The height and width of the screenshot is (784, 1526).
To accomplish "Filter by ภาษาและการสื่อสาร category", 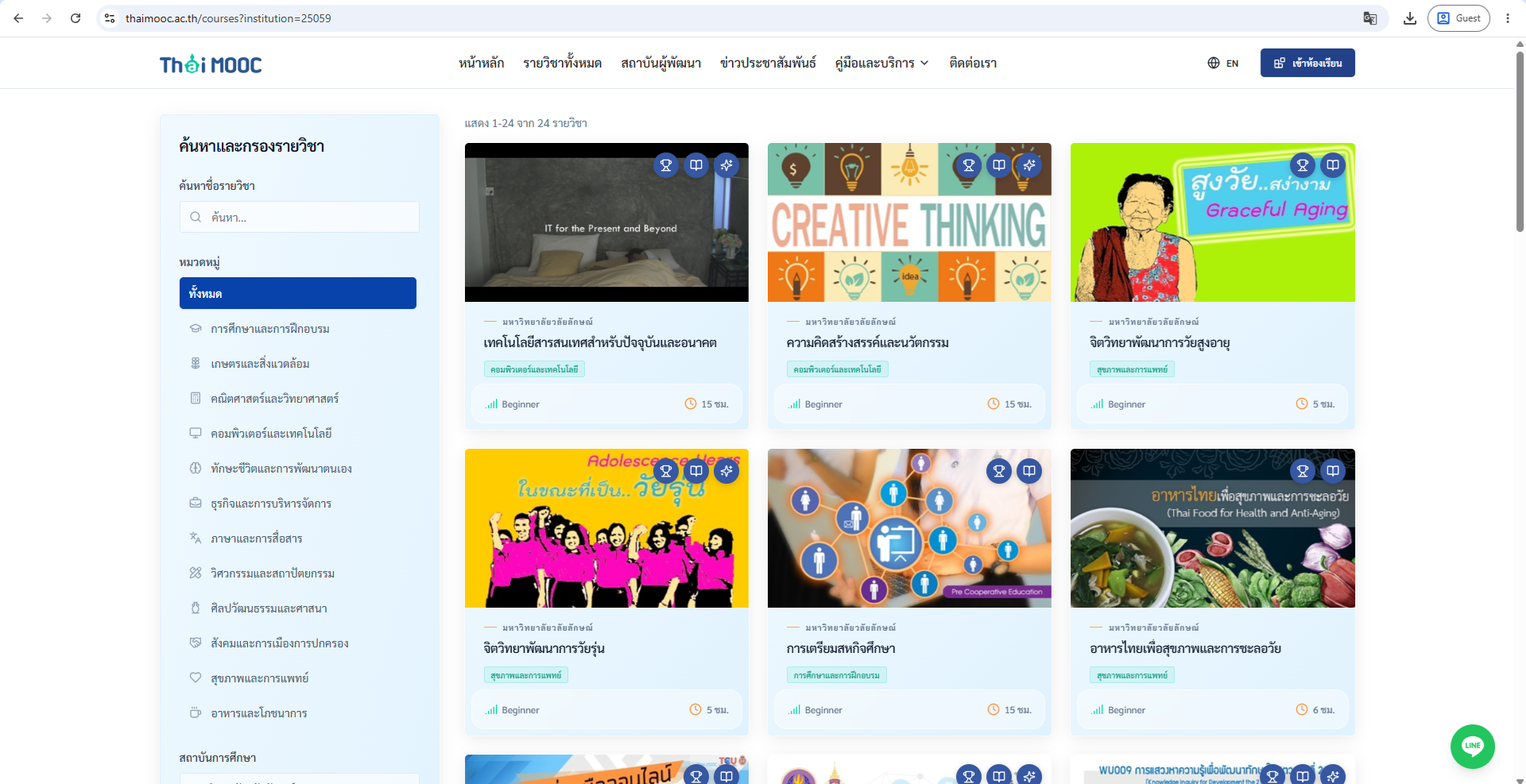I will pyautogui.click(x=298, y=539).
